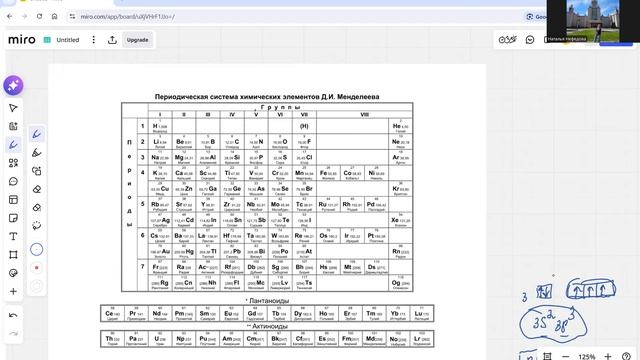Choose the Select cursor tool
The image size is (640, 360).
click(13, 108)
